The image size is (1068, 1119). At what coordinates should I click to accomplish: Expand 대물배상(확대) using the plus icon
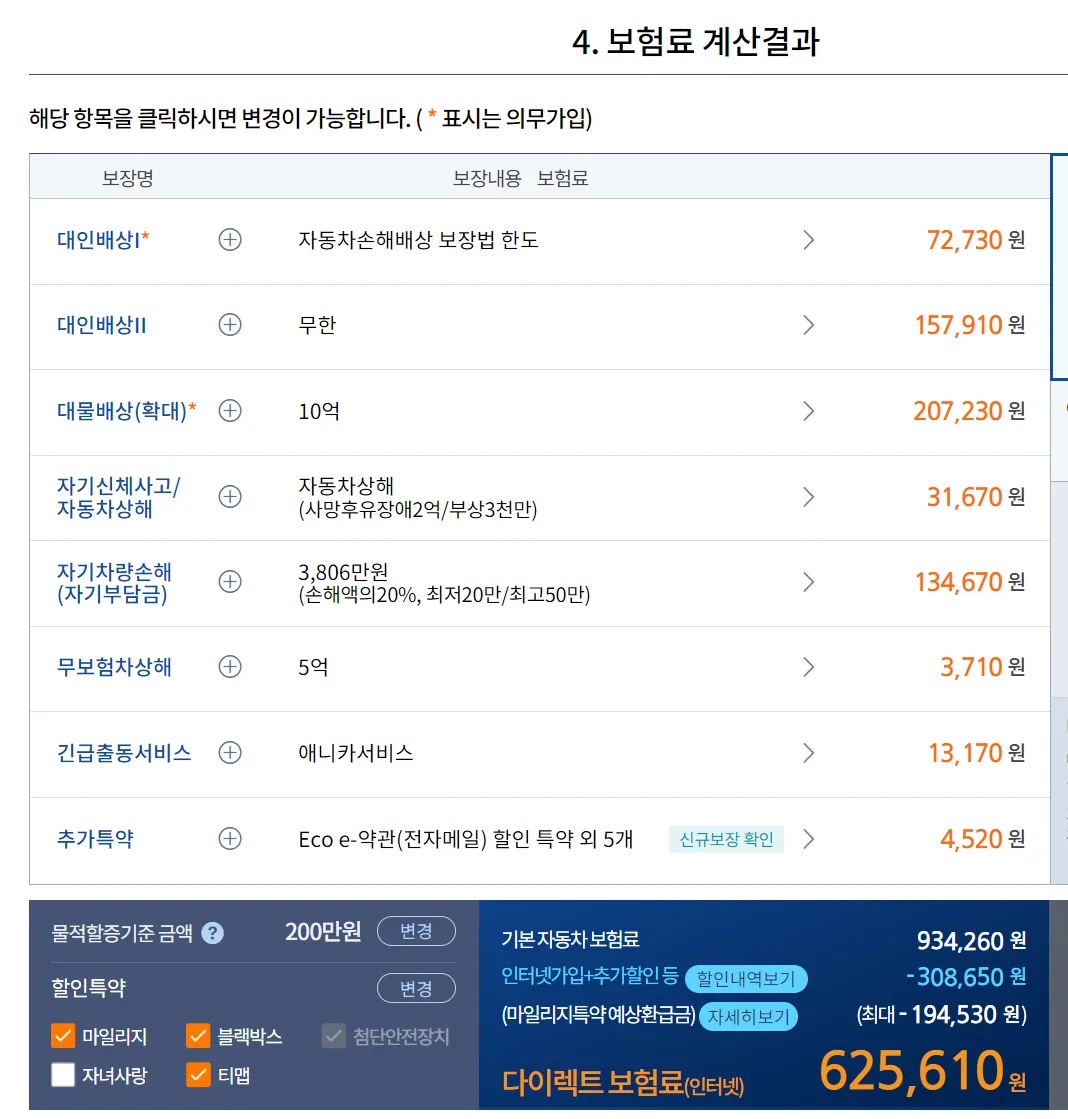click(x=229, y=411)
